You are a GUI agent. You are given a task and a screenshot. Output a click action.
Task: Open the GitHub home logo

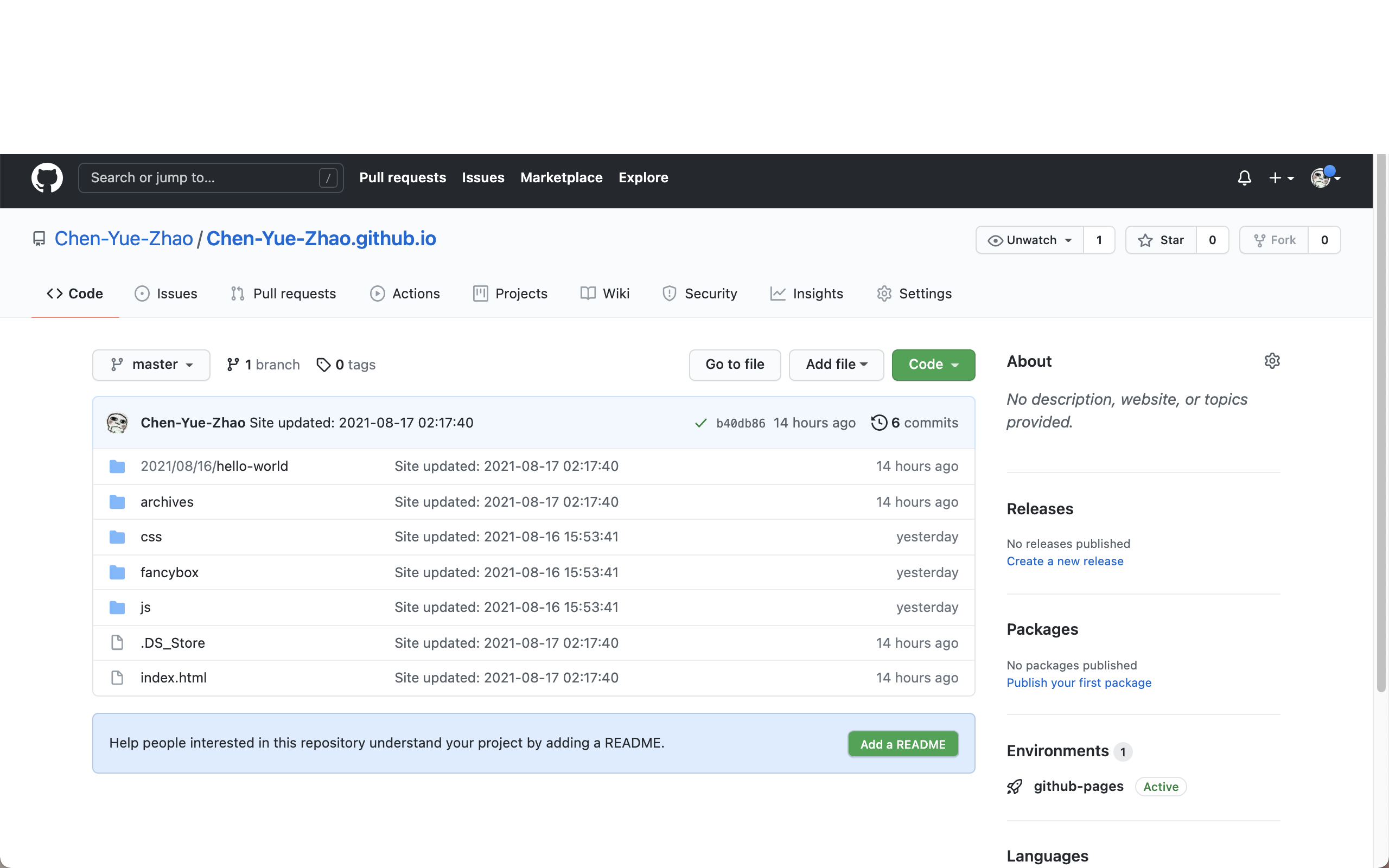[x=47, y=177]
